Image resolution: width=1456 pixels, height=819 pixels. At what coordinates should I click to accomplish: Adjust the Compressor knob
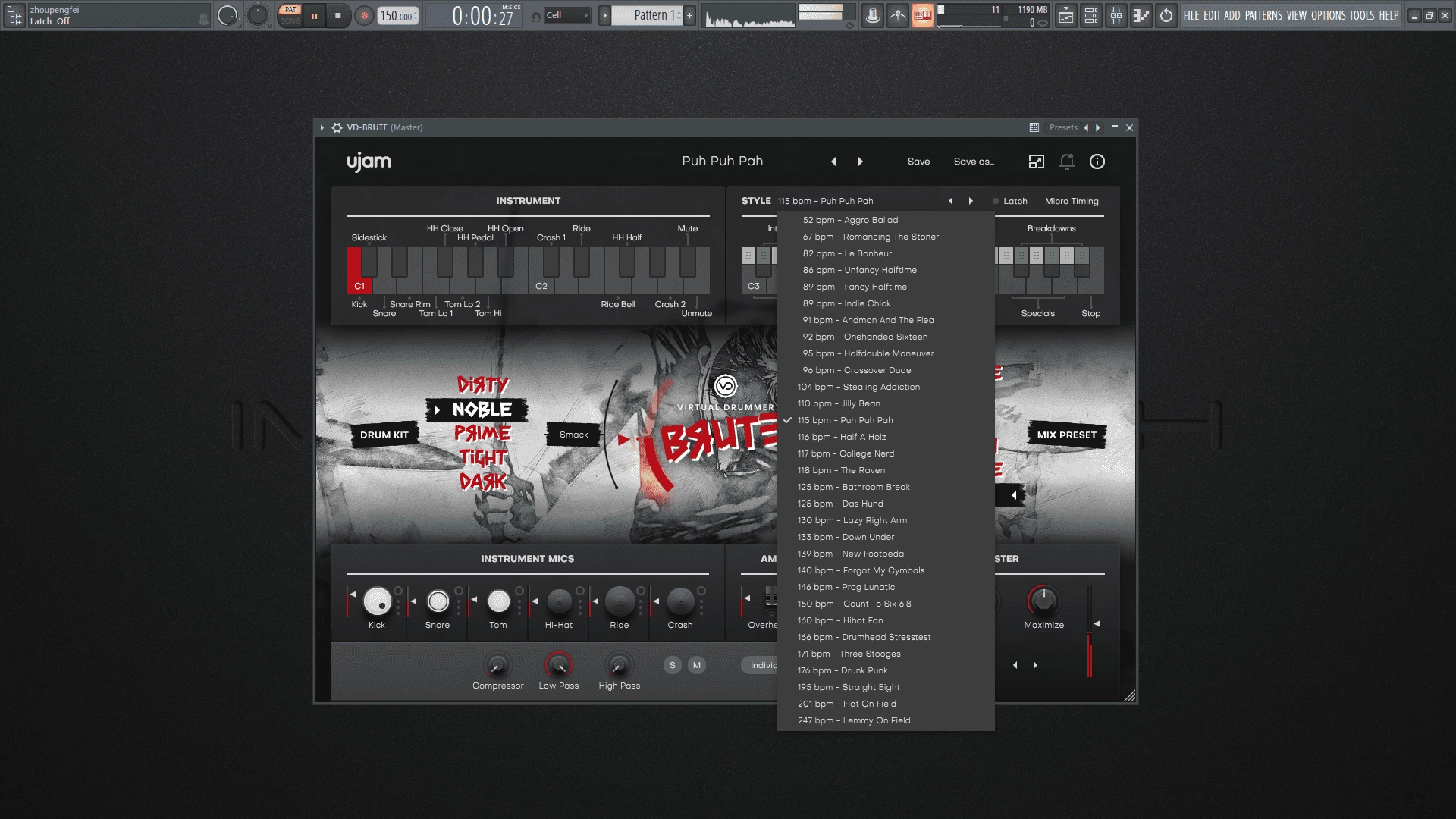pos(497,665)
